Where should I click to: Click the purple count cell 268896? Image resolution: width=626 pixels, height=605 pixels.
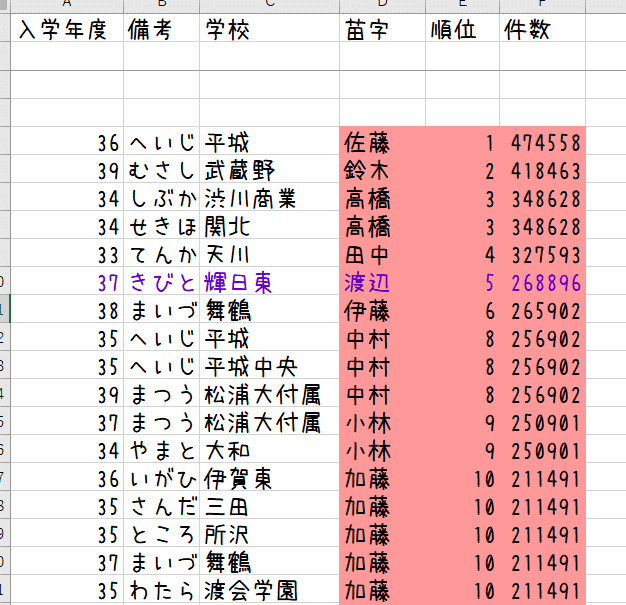pos(542,281)
